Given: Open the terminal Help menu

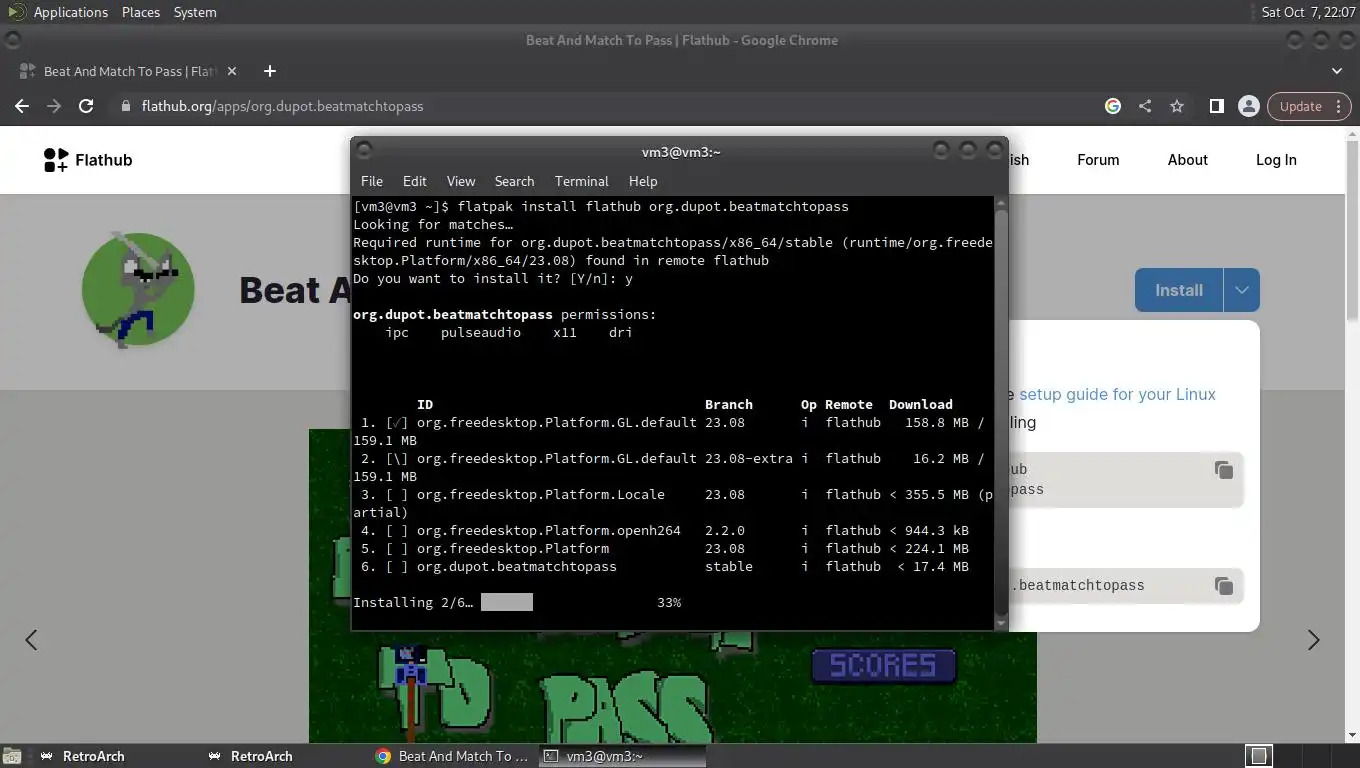Looking at the screenshot, I should tap(643, 181).
